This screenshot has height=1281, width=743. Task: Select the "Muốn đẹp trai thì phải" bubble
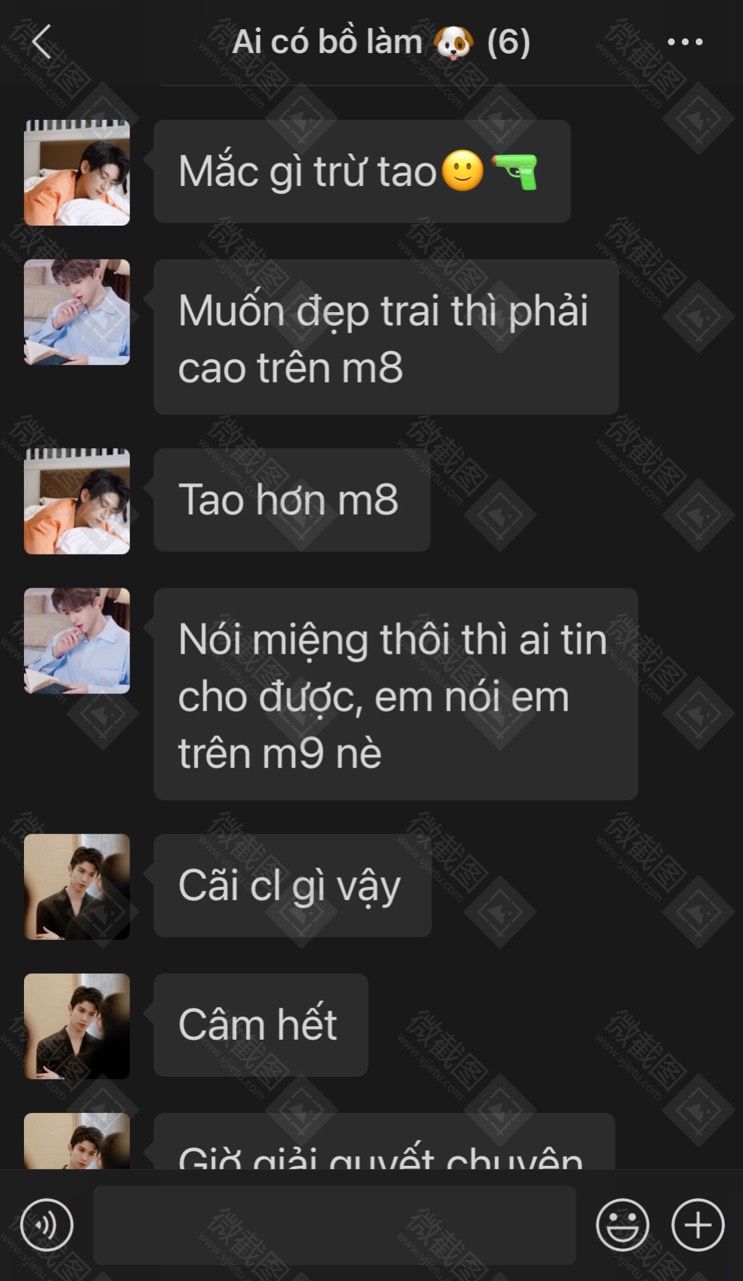coord(386,337)
